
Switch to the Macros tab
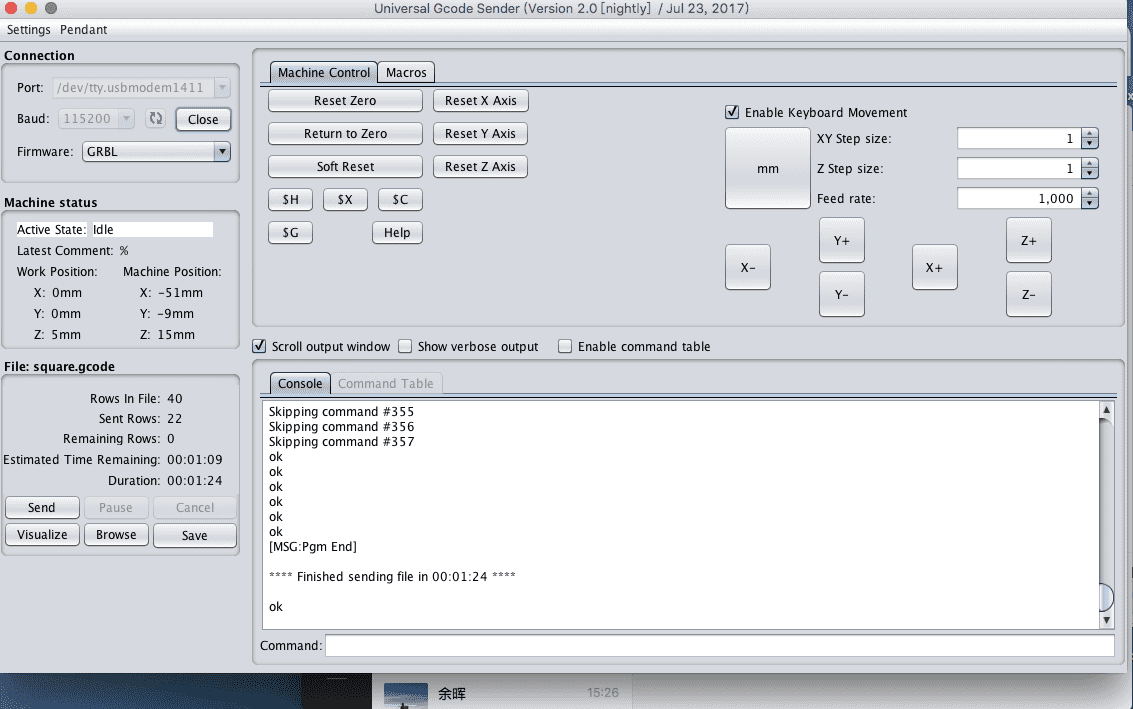[x=406, y=72]
